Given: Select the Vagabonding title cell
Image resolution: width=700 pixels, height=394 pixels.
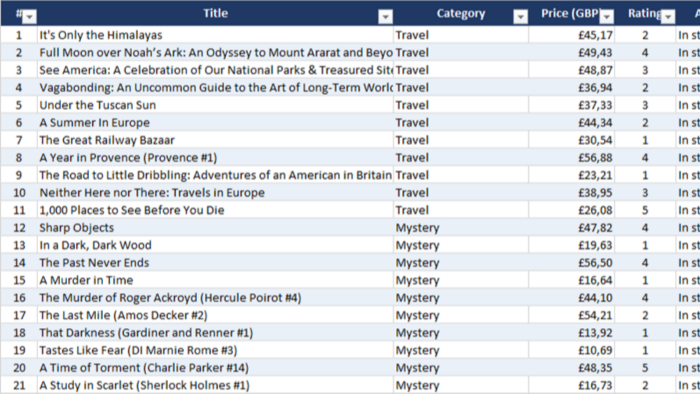Looking at the screenshot, I should 215,87.
